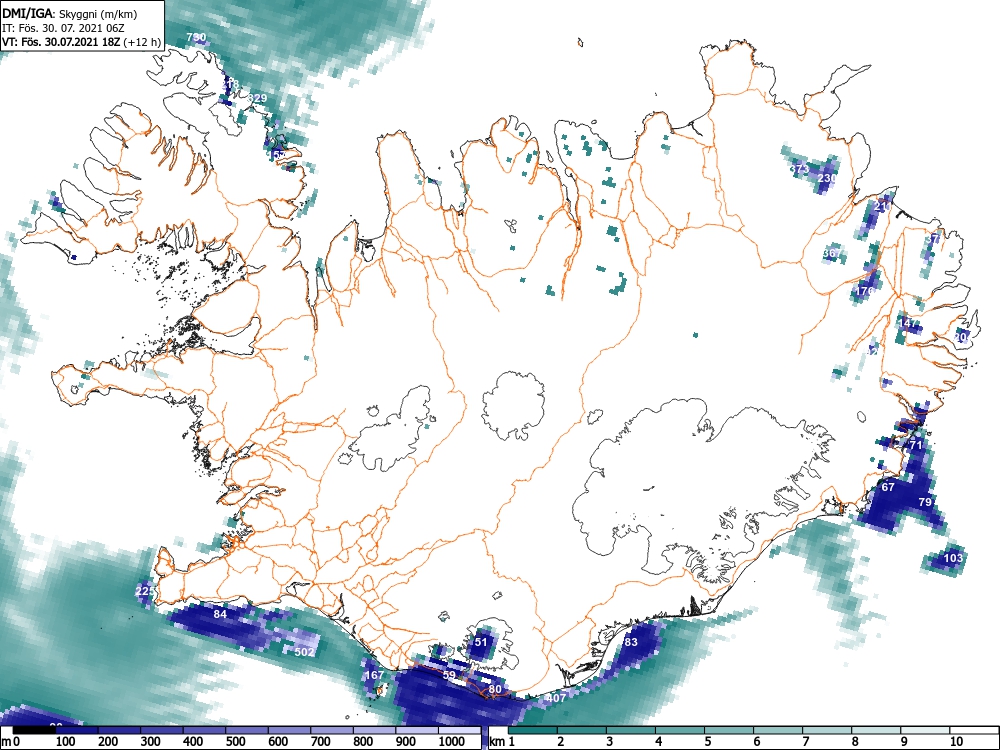
Task: Click the '300' tick label on meter legend
Action: tap(151, 742)
